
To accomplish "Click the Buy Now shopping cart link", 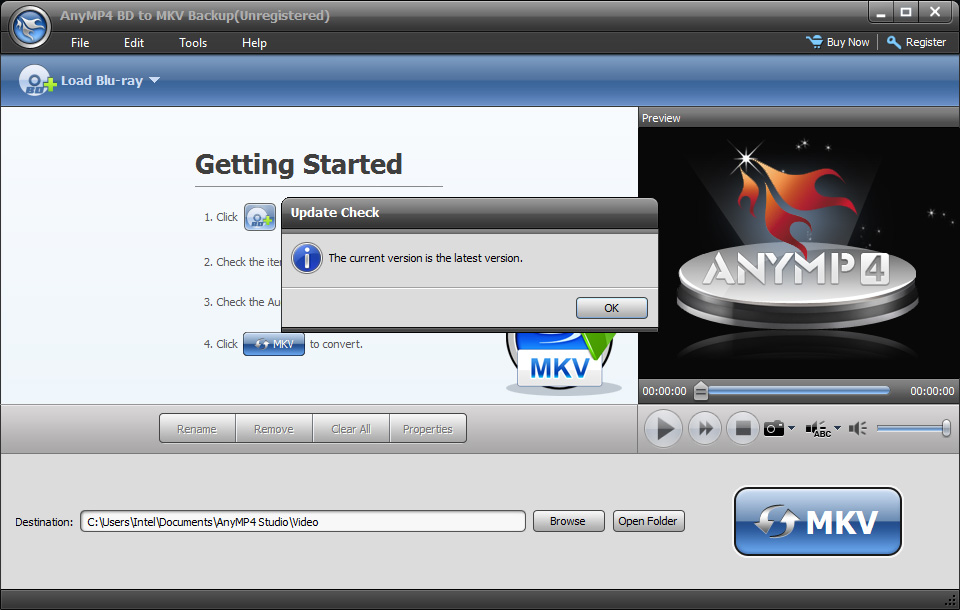I will click(838, 42).
